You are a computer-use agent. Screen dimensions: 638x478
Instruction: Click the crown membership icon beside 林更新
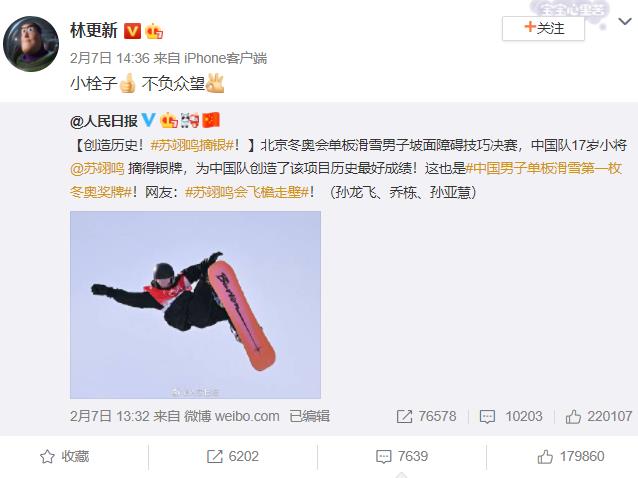(154, 31)
